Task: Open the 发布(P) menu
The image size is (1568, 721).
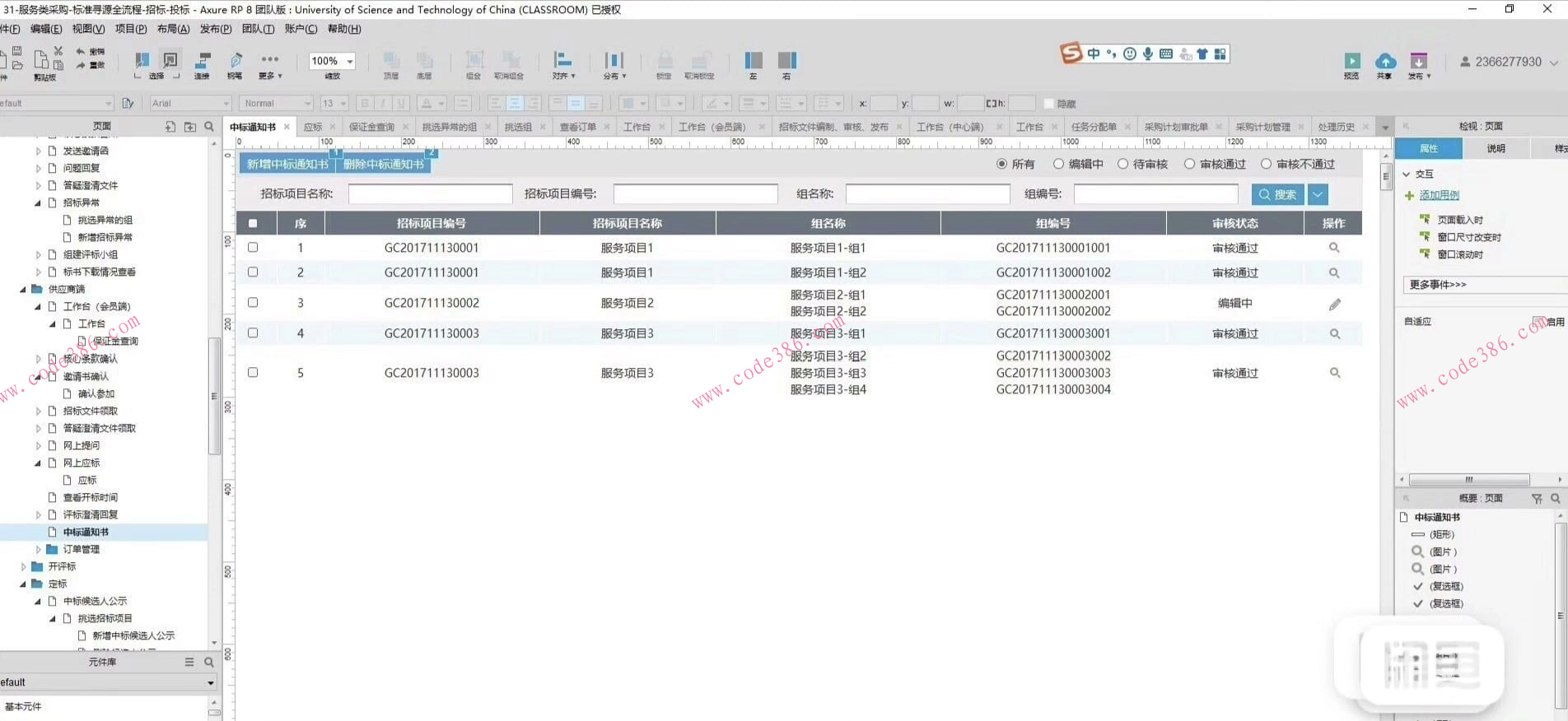Action: pos(215,29)
